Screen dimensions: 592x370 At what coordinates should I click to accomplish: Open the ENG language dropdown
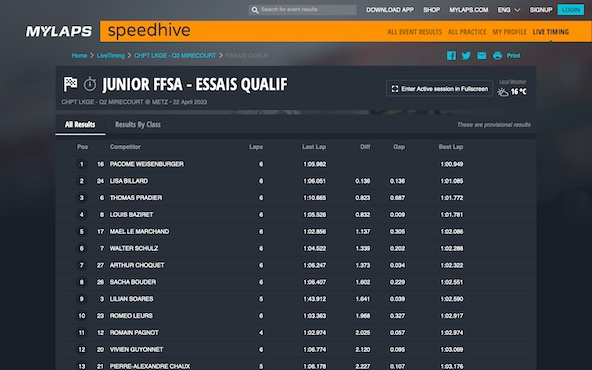pyautogui.click(x=509, y=10)
